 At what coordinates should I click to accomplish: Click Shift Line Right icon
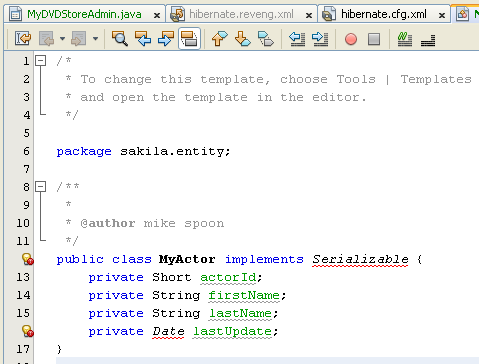(320, 39)
